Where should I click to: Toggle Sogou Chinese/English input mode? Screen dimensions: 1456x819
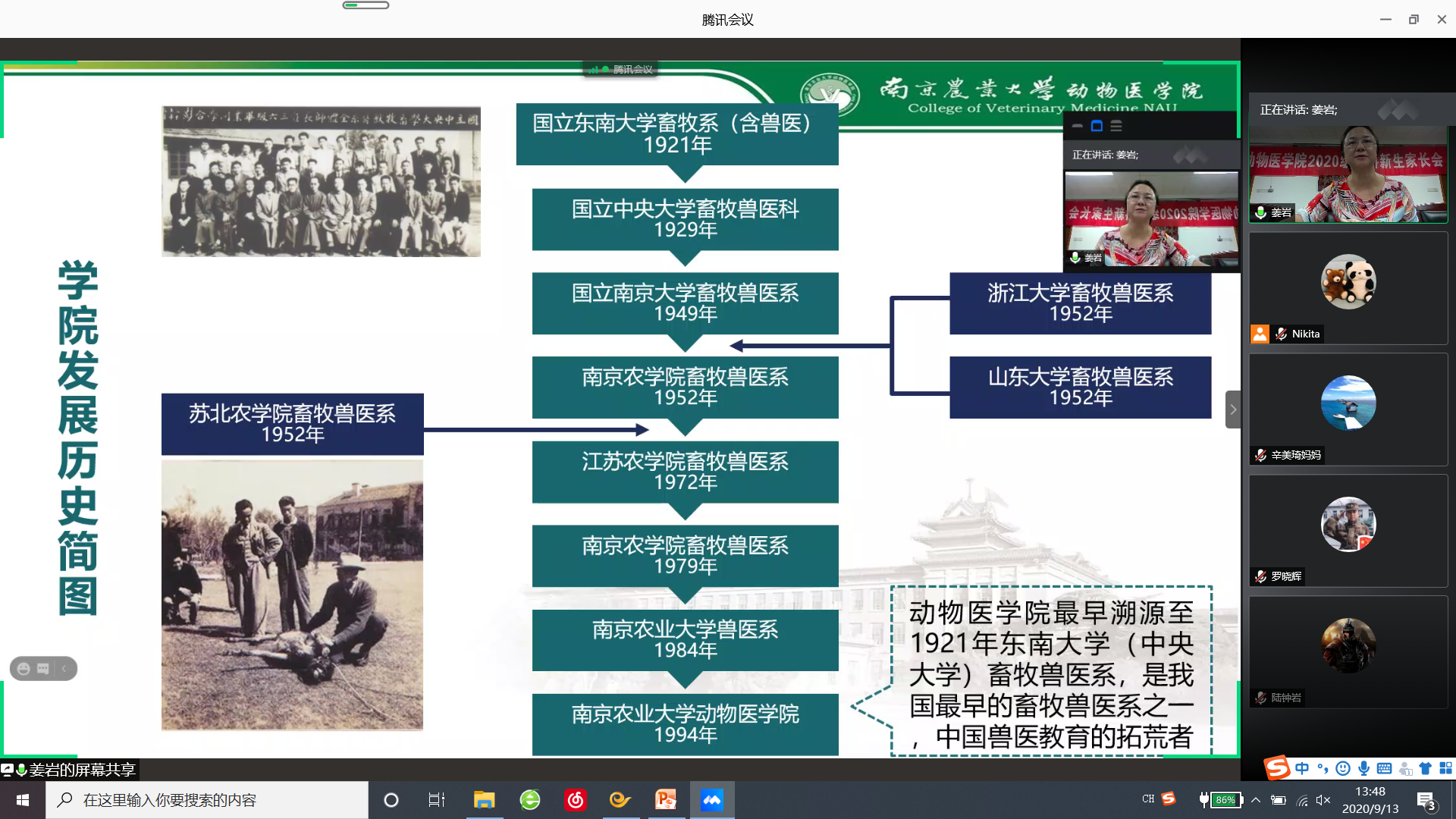(x=1302, y=768)
